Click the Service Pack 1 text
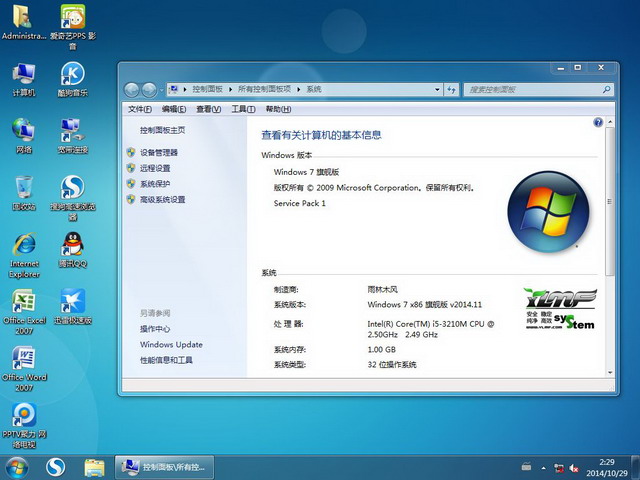Viewport: 640px width, 480px height. coord(300,203)
